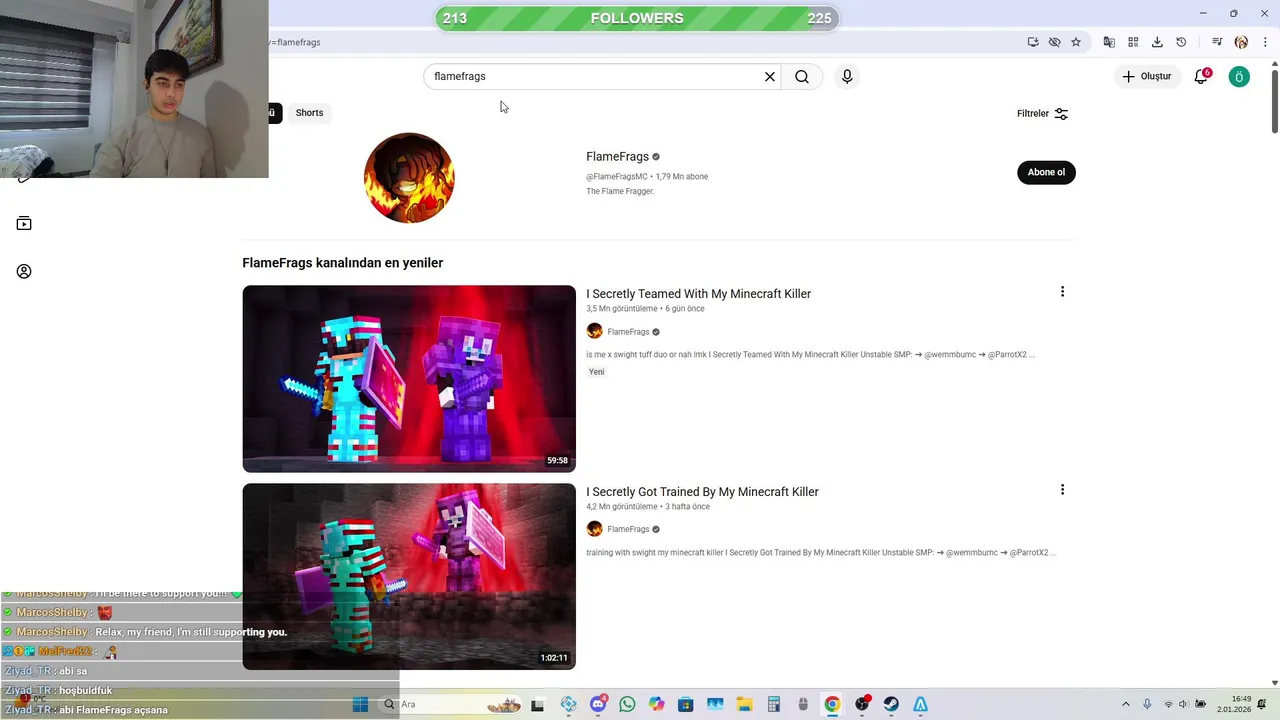Open the Chrome profile picture
This screenshot has height=720, width=1280.
tap(1241, 42)
